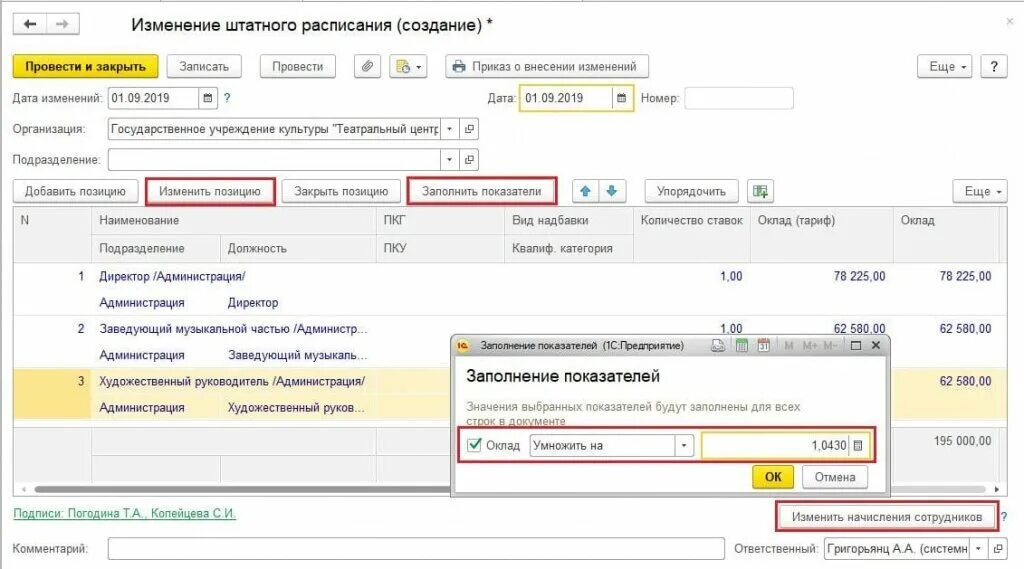Close the form with the top-right X
This screenshot has height=569, width=1024.
coord(1010,21)
